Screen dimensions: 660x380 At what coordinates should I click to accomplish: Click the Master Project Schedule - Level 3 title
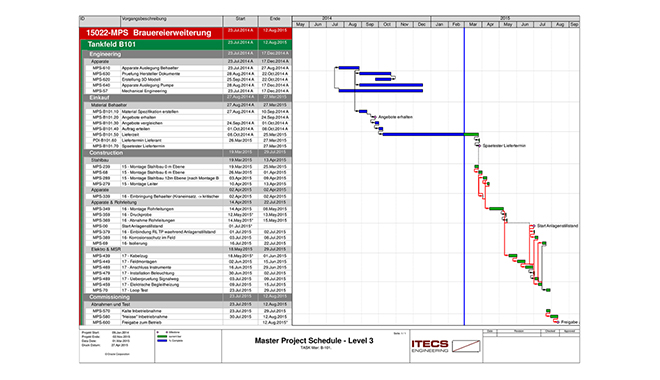[314, 340]
